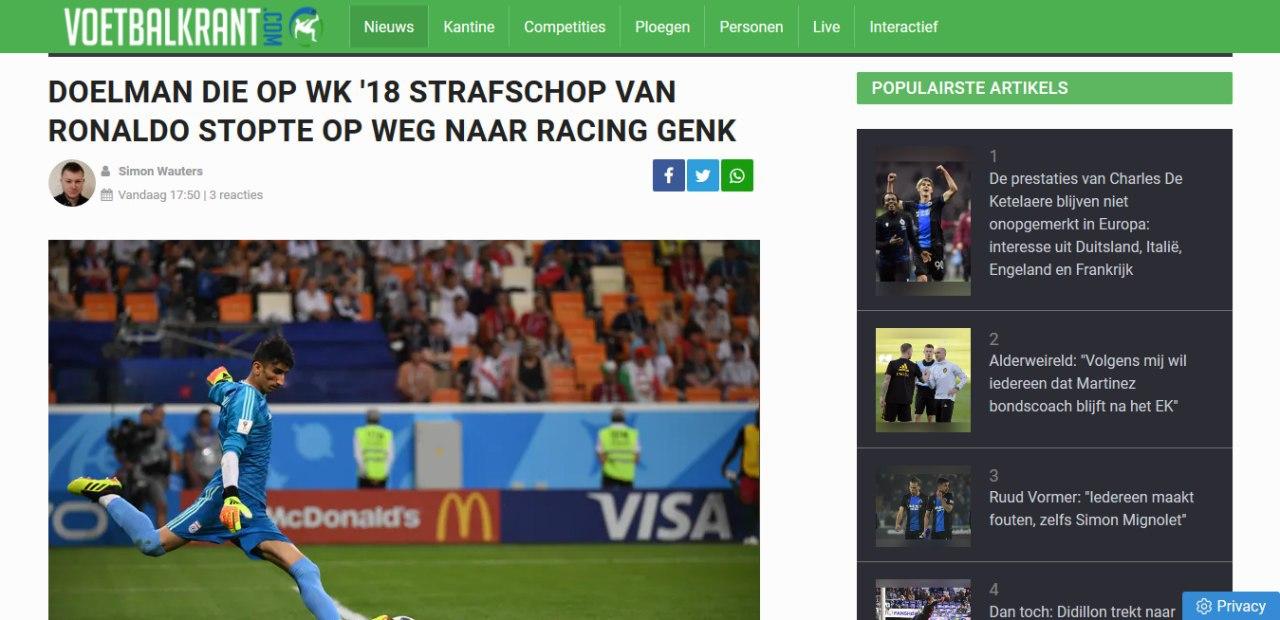Open the Interactief menu
This screenshot has width=1280, height=620.
tap(904, 27)
